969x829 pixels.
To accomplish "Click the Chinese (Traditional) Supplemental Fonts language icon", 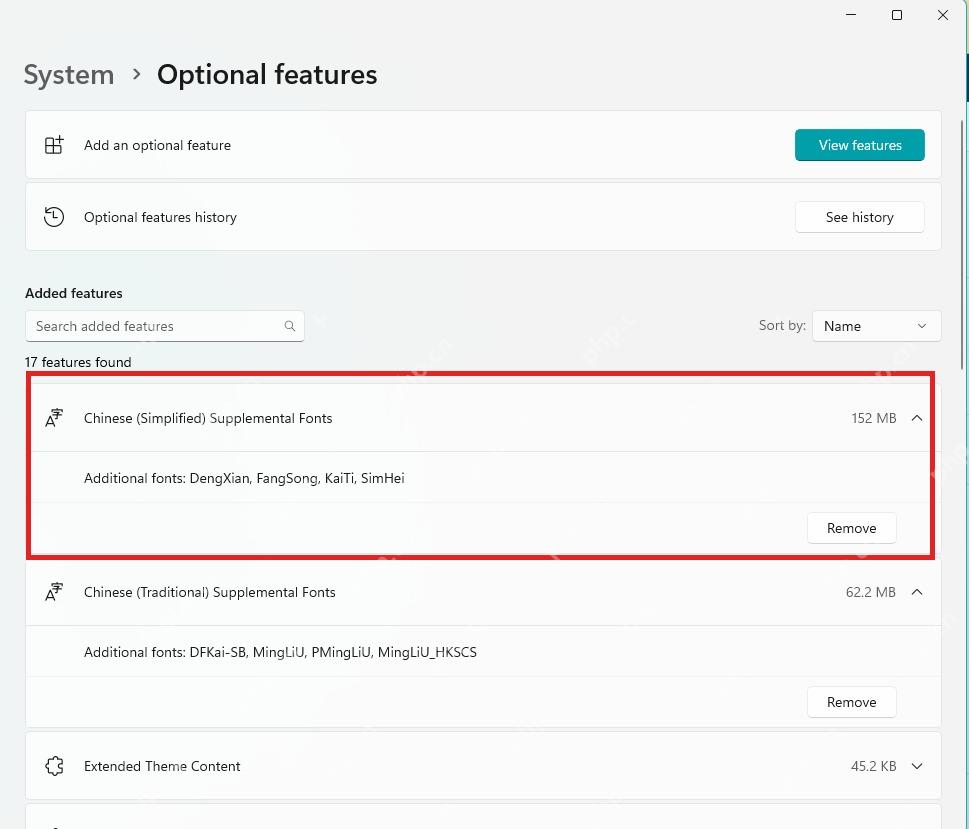I will pos(54,592).
